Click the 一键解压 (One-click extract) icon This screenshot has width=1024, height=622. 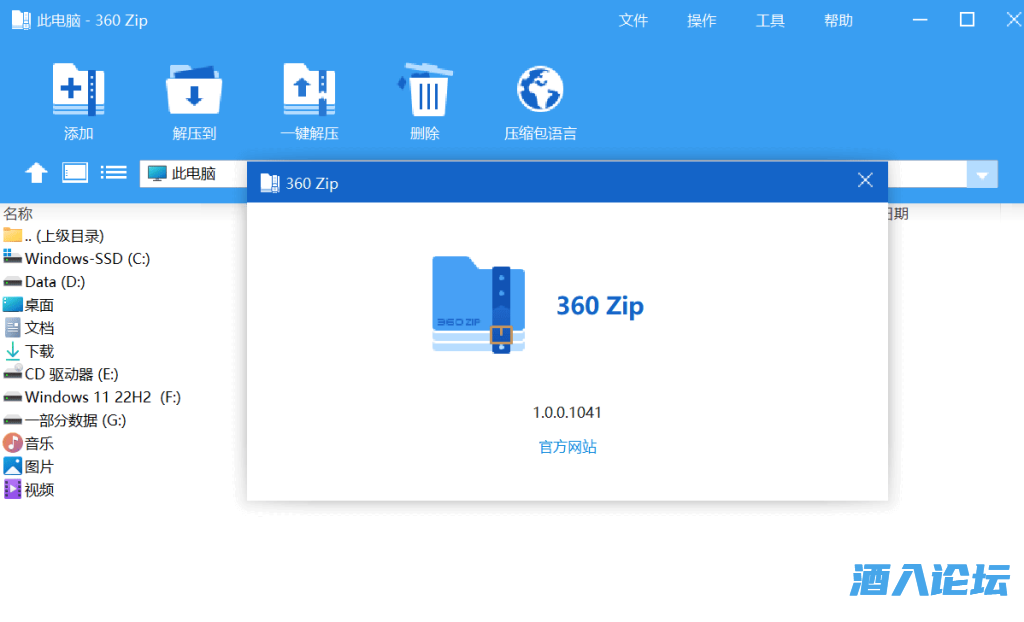[x=309, y=91]
